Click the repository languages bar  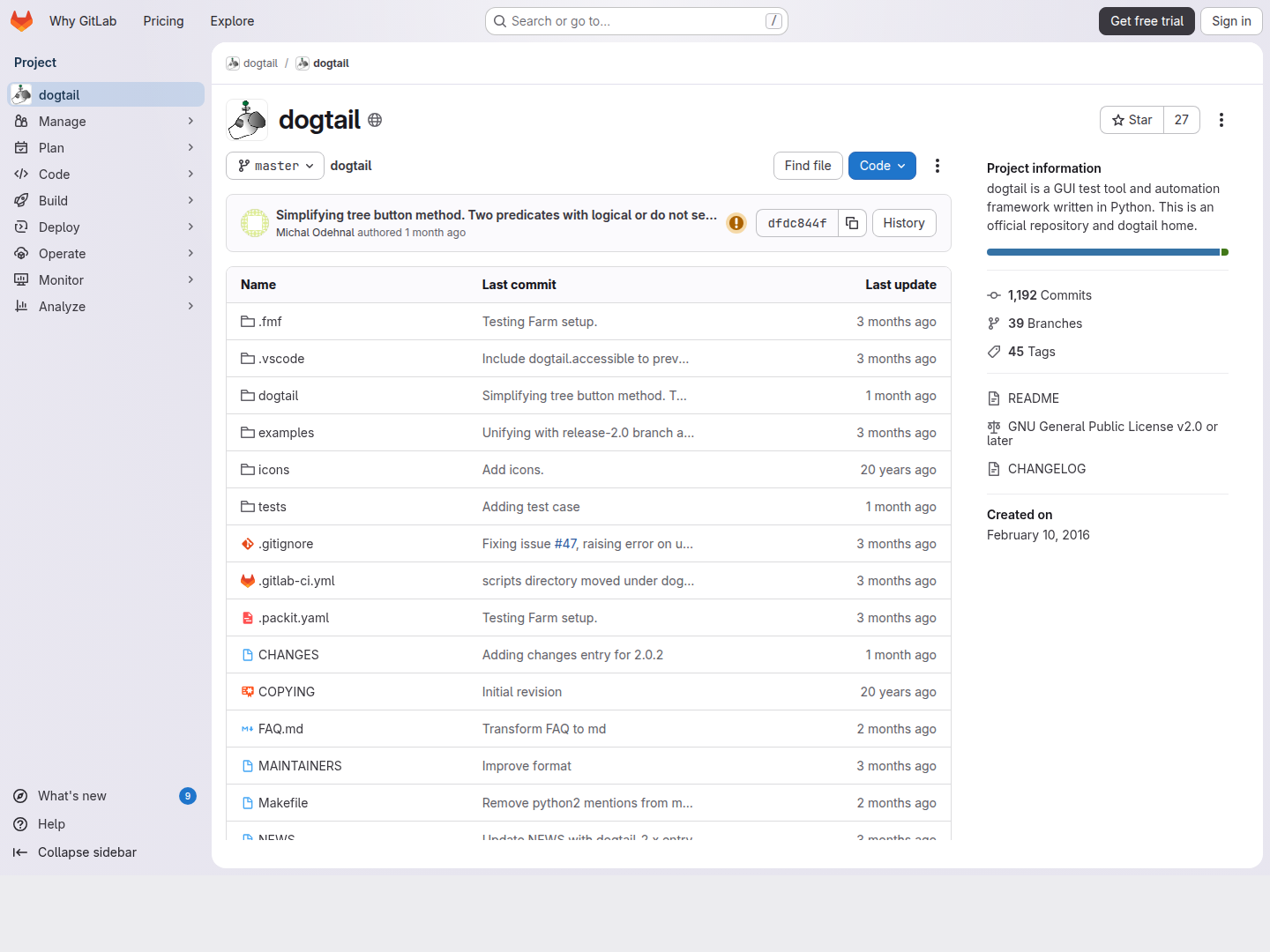coord(1108,252)
